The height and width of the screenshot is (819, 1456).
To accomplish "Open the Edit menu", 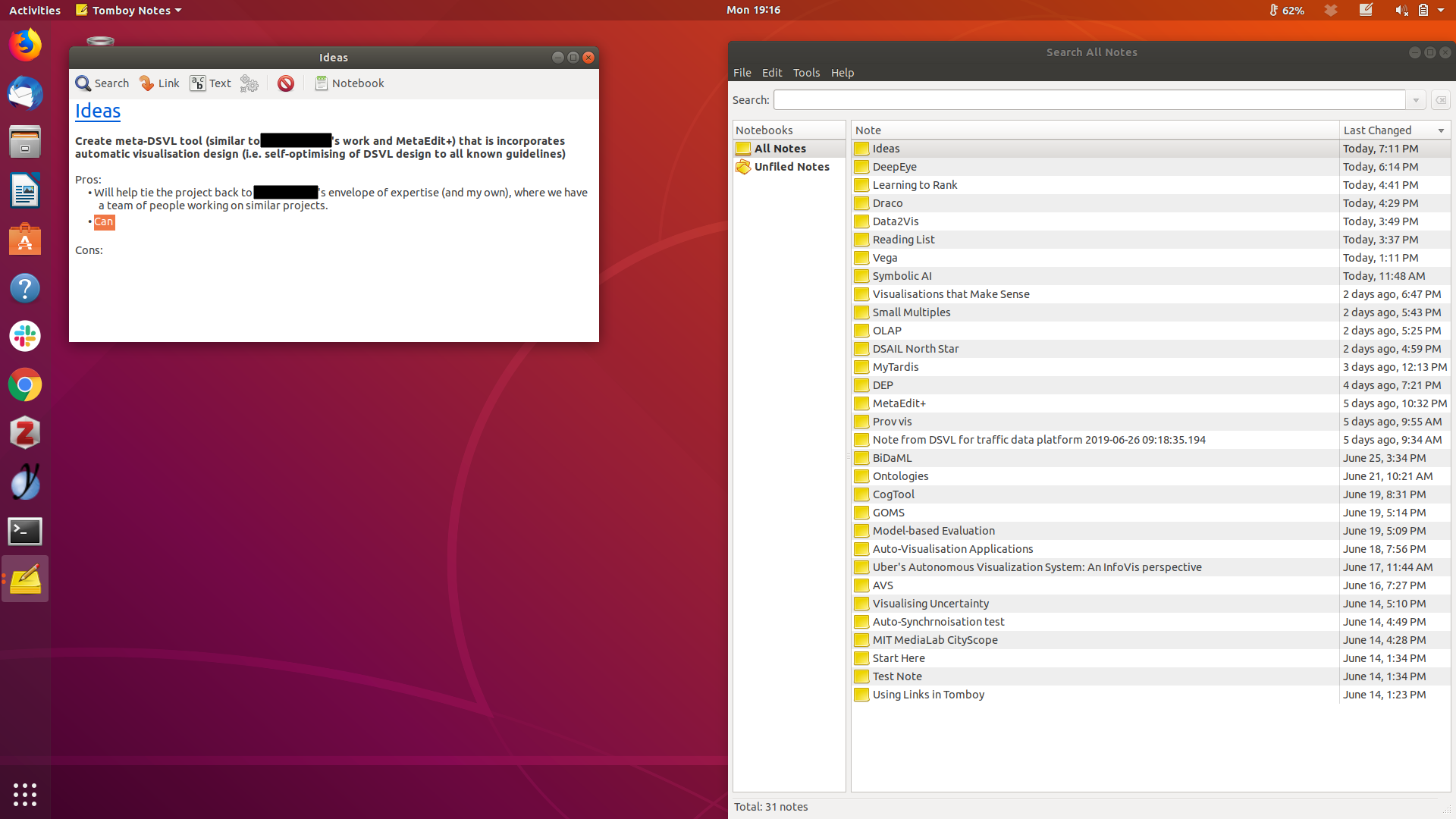I will coord(771,73).
